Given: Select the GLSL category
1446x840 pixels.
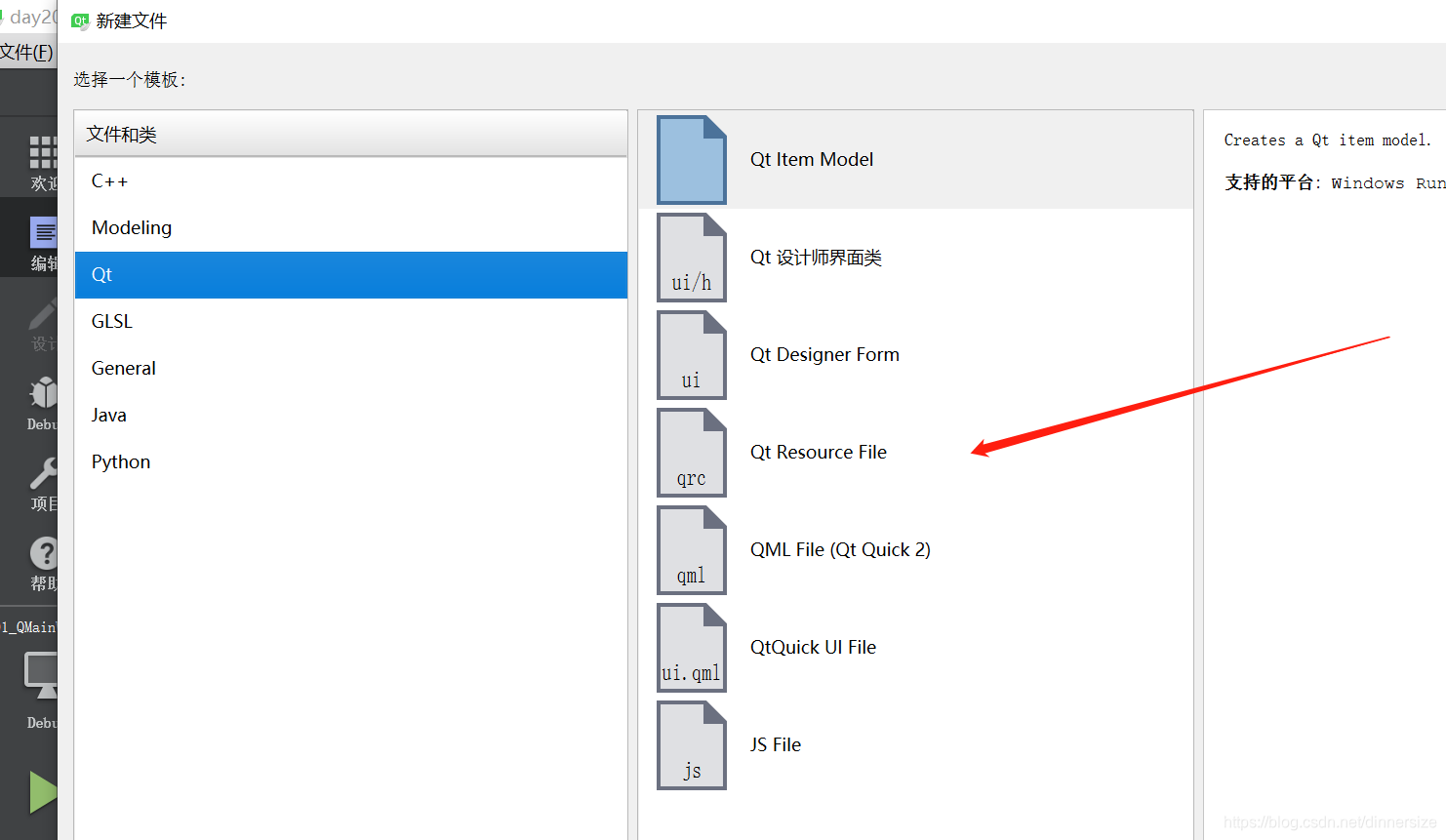Looking at the screenshot, I should point(351,322).
